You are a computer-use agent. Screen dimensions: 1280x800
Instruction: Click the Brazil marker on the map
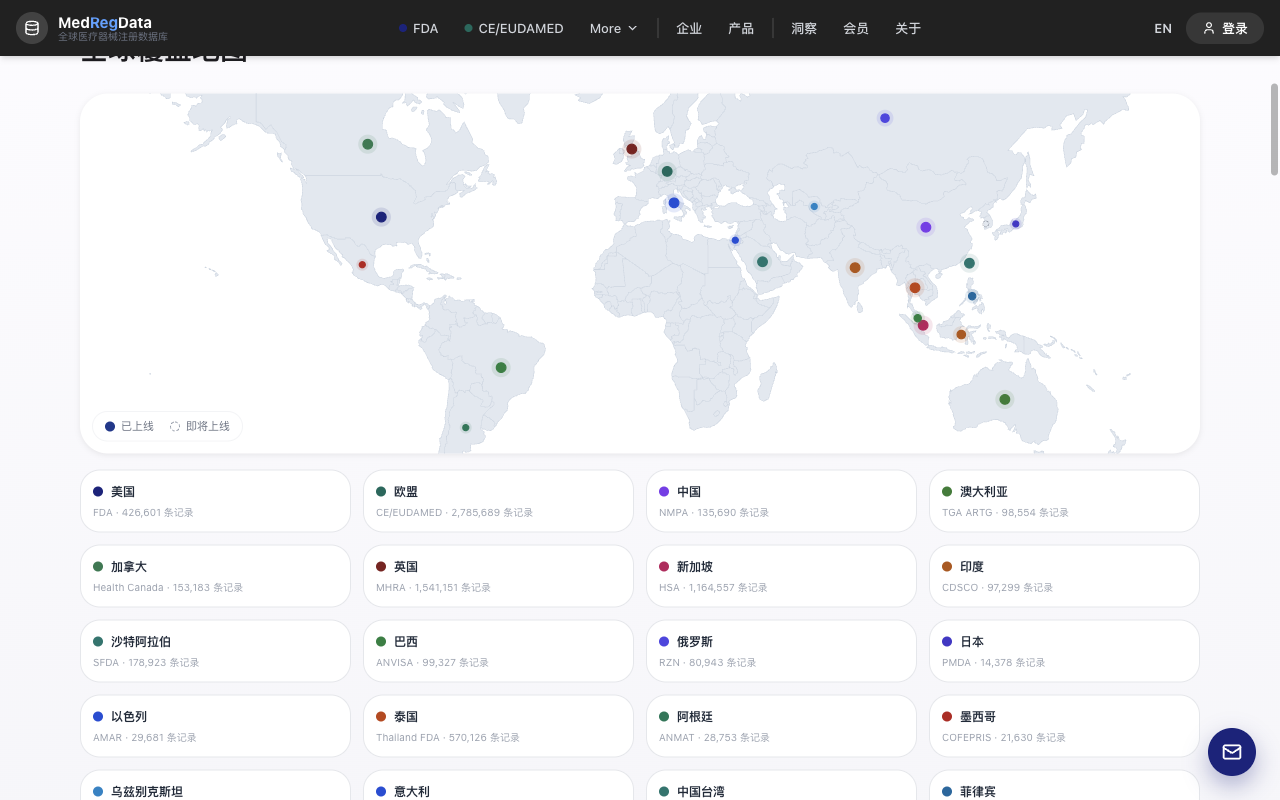[501, 368]
